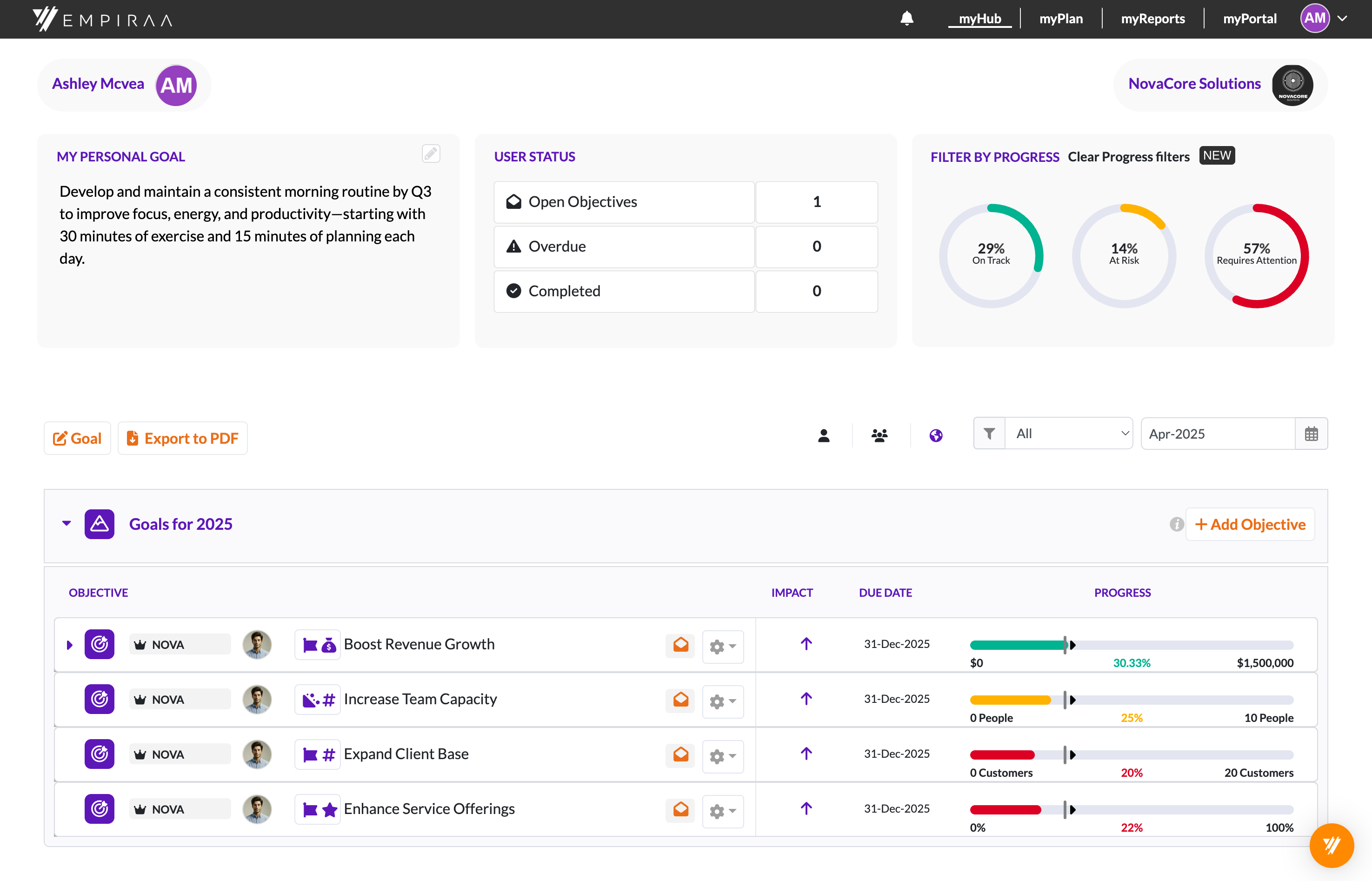Click the target icon next to Boost Revenue Growth
This screenshot has height=881, width=1372.
pos(99,644)
